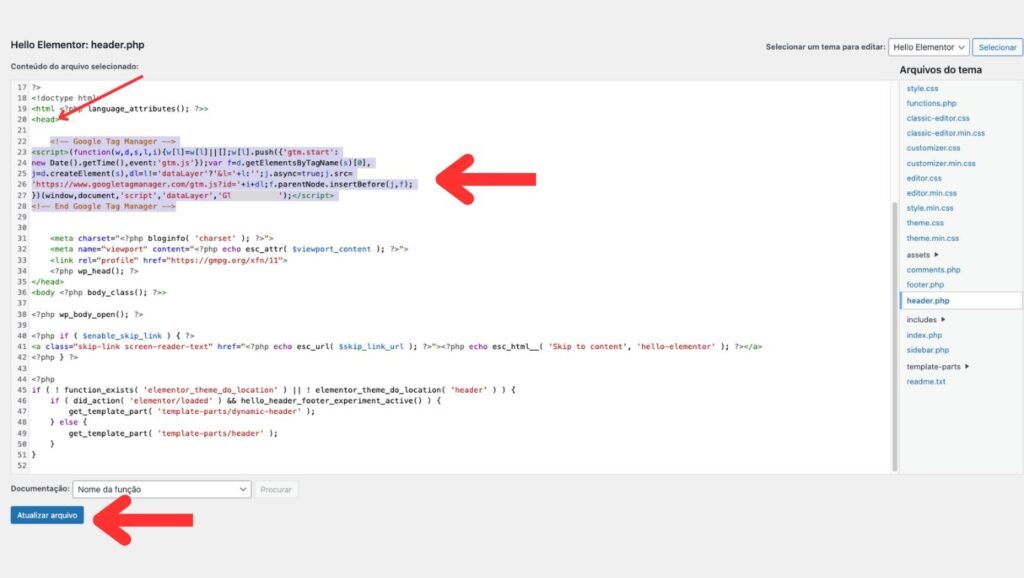The image size is (1024, 578).
Task: Open classic-editor.css file
Action: pos(938,118)
